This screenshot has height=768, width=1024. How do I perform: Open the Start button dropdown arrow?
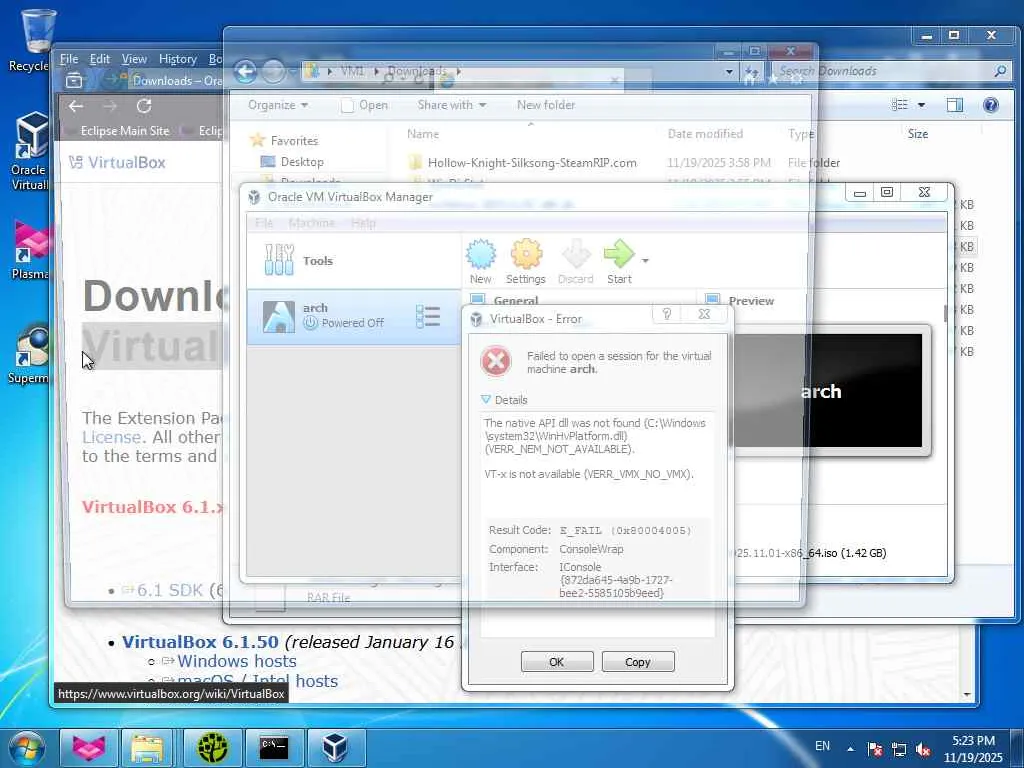[645, 261]
